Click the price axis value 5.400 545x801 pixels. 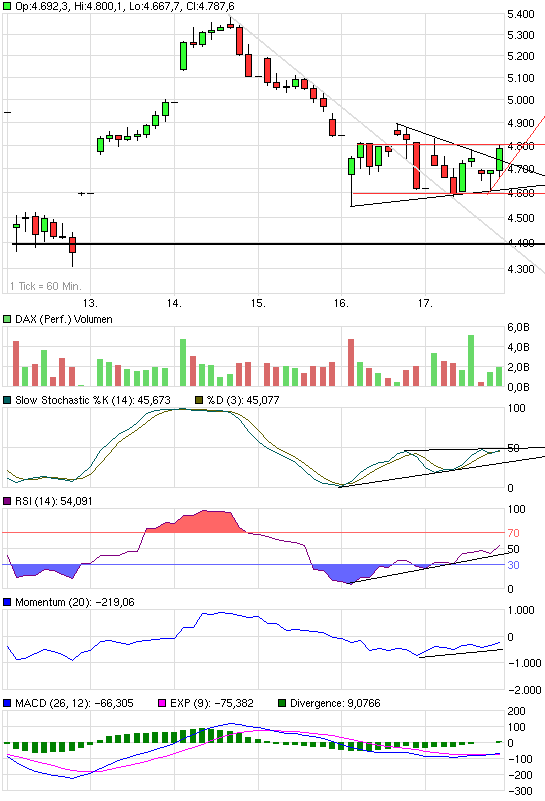point(521,14)
